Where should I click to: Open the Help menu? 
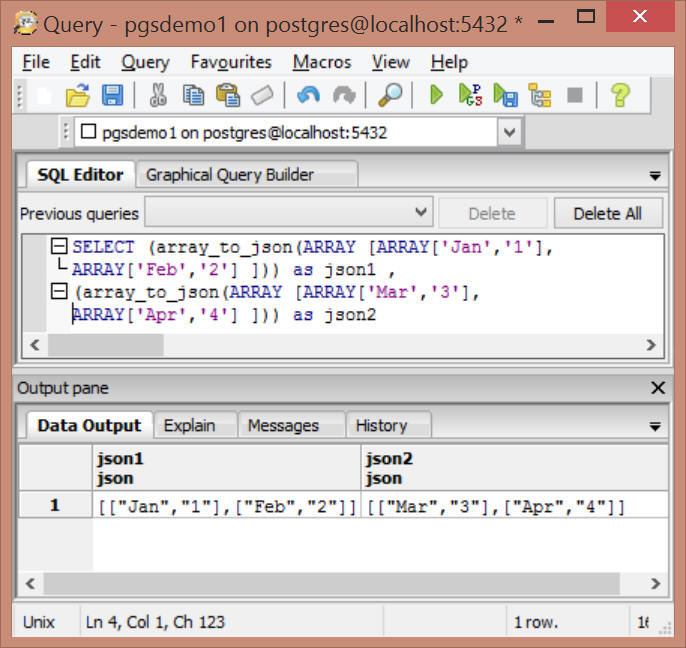point(449,63)
